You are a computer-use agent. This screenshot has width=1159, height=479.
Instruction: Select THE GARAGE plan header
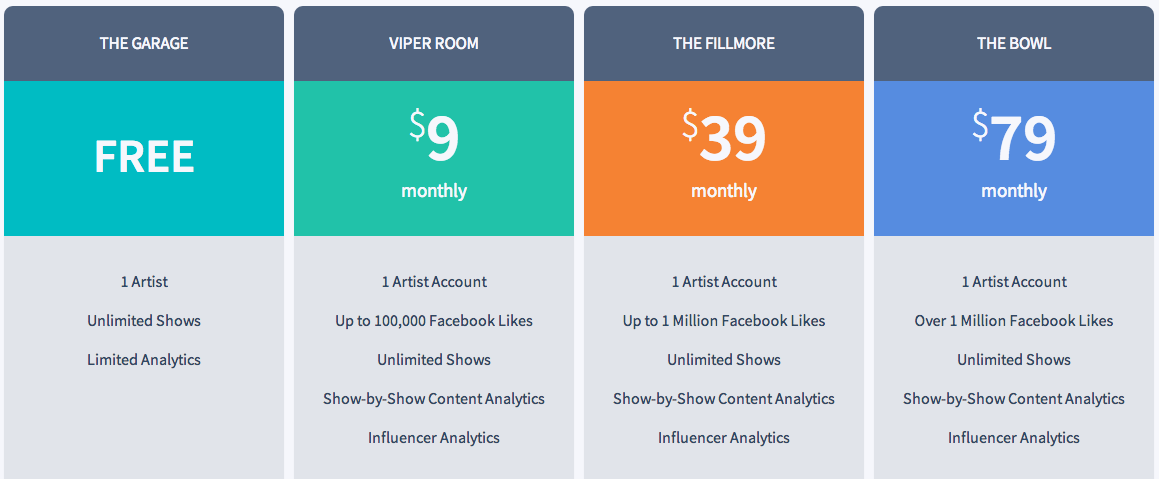pos(143,44)
